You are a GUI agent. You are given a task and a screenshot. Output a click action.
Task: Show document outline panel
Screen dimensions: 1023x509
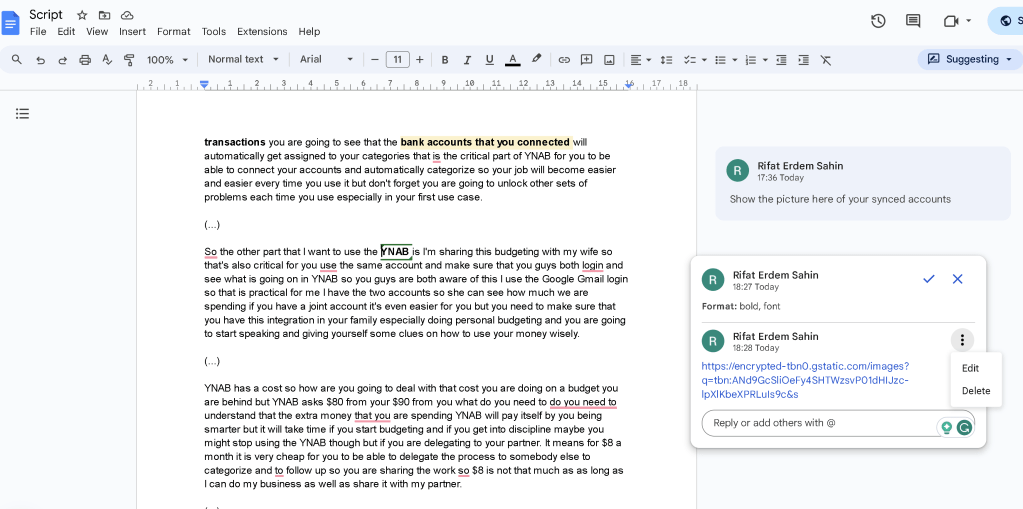(22, 114)
